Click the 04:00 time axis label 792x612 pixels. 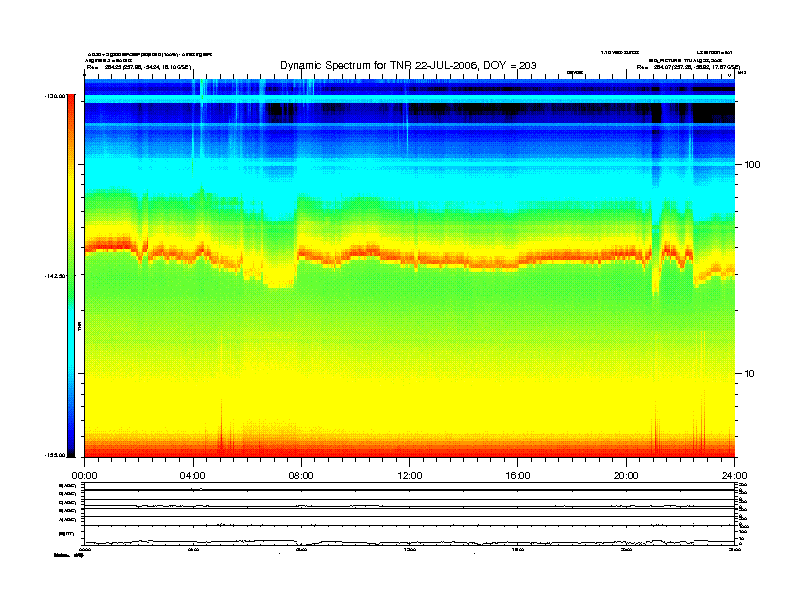pyautogui.click(x=193, y=475)
